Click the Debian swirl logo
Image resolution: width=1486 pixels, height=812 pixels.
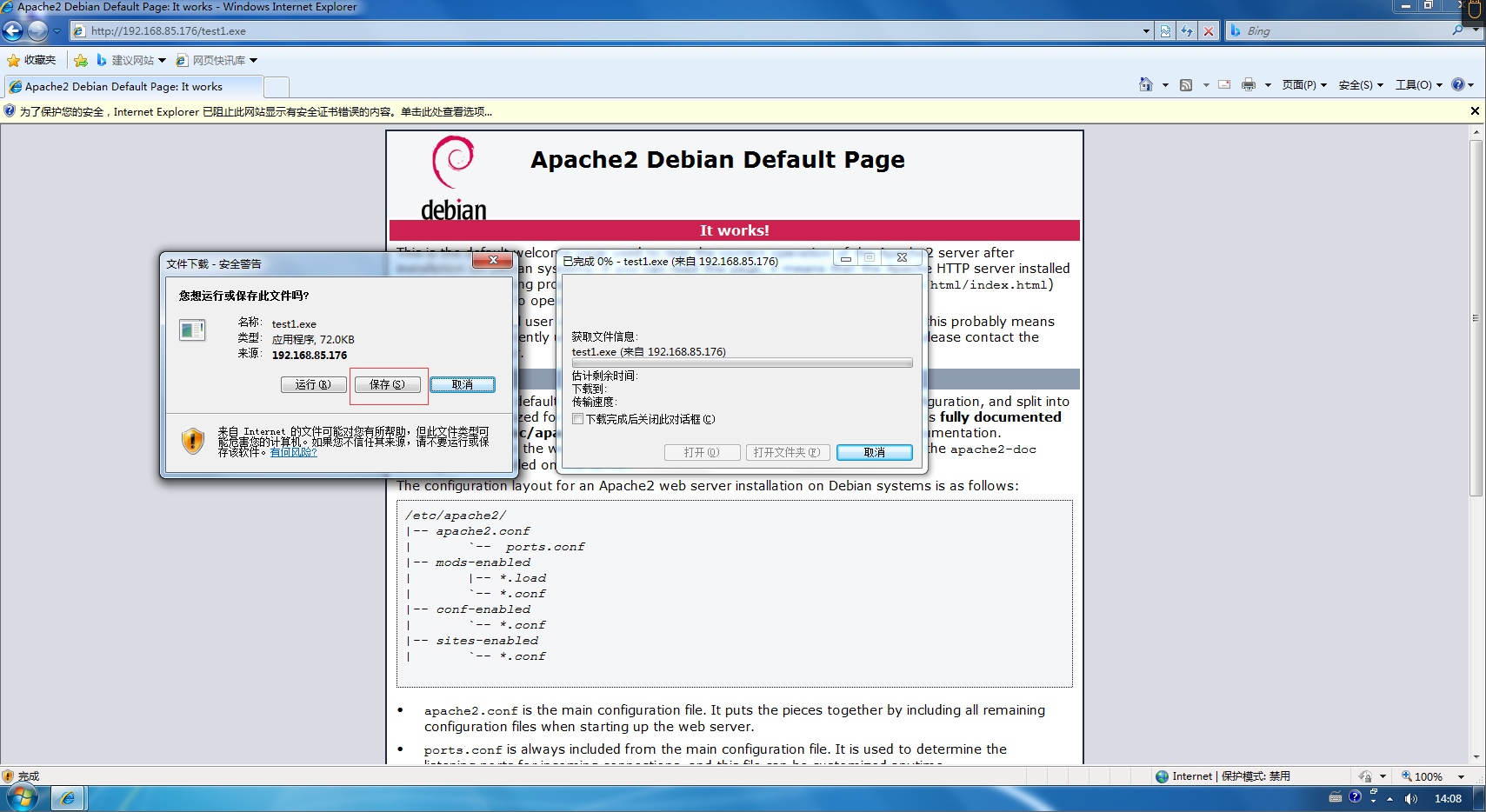[453, 161]
